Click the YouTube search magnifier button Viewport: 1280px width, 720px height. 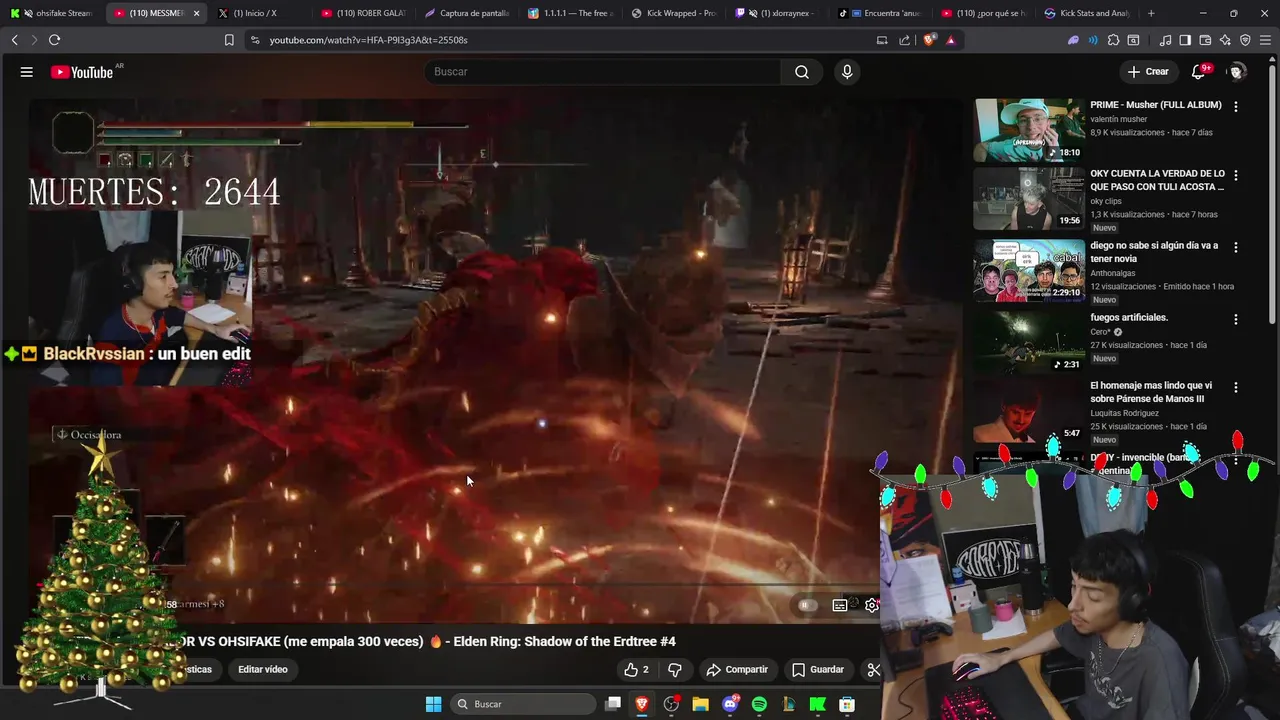click(x=802, y=72)
